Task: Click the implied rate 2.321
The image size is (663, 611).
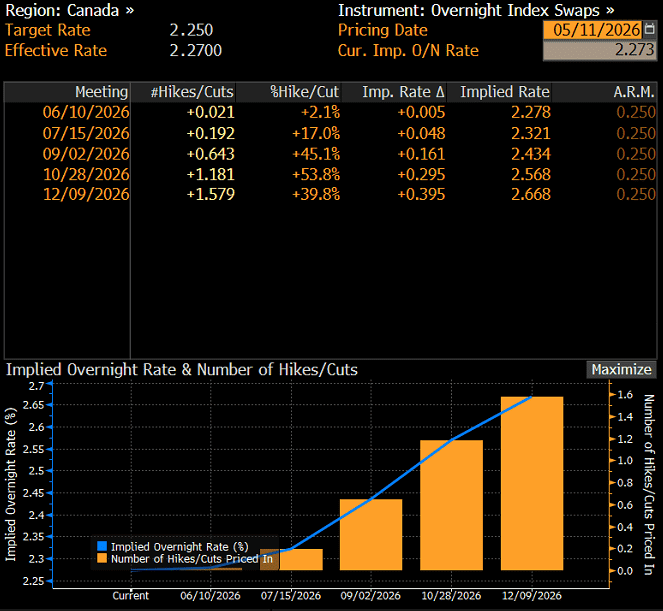Action: coord(531,133)
